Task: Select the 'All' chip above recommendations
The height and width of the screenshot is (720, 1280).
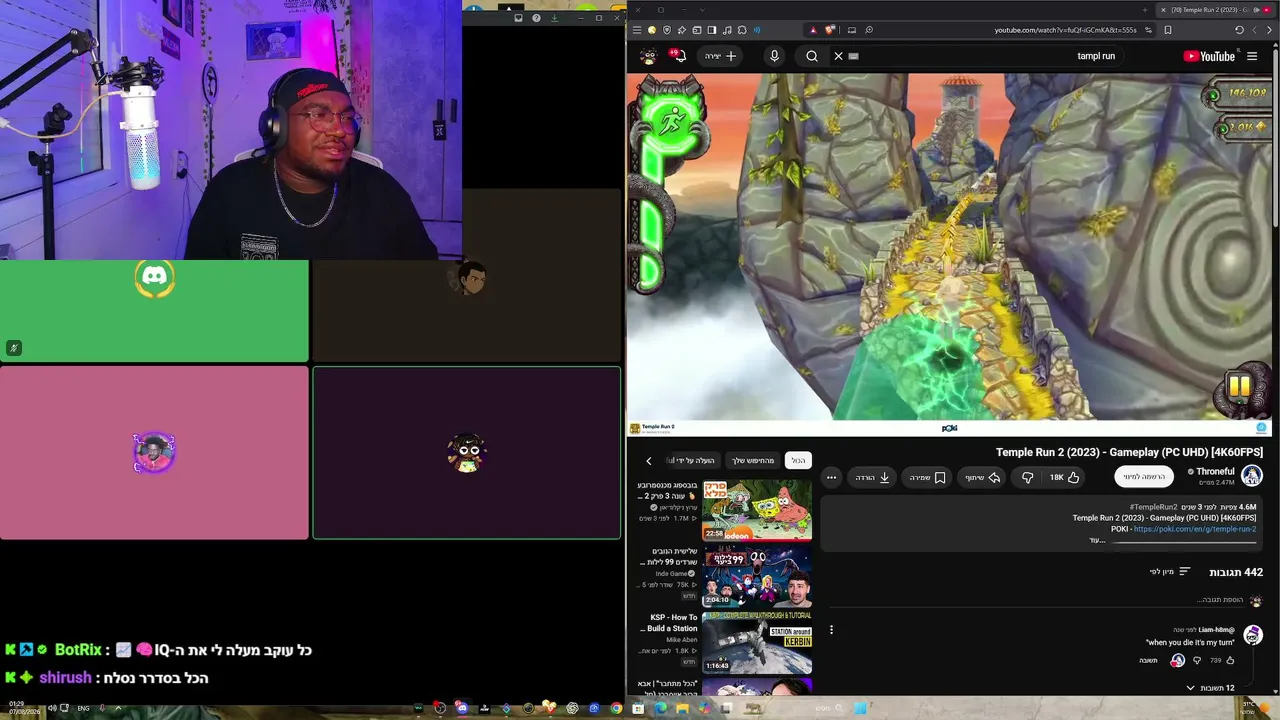Action: [x=798, y=460]
